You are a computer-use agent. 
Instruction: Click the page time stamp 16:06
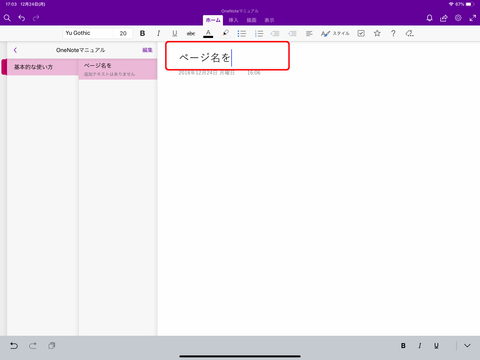click(254, 73)
